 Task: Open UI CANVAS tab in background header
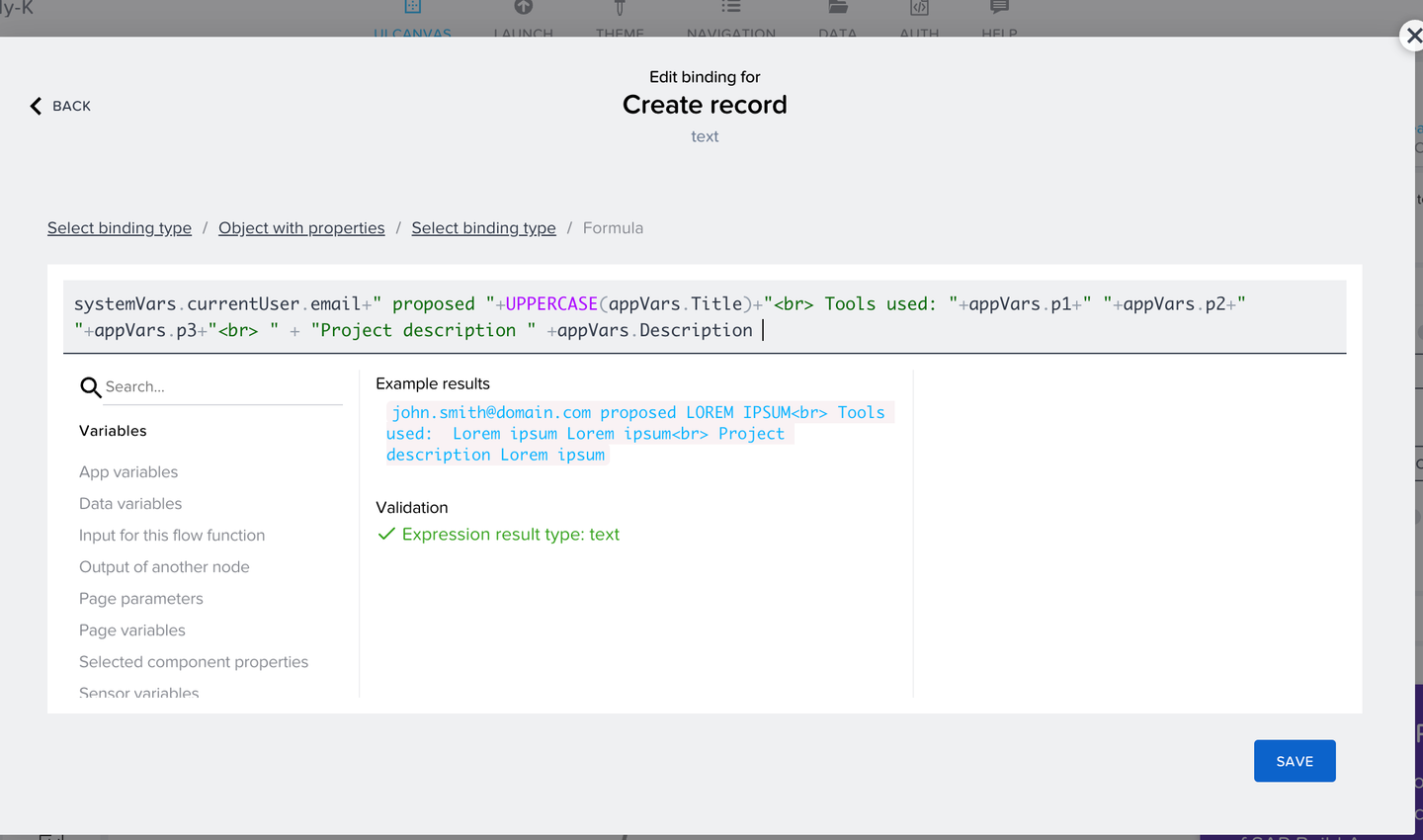click(x=412, y=20)
